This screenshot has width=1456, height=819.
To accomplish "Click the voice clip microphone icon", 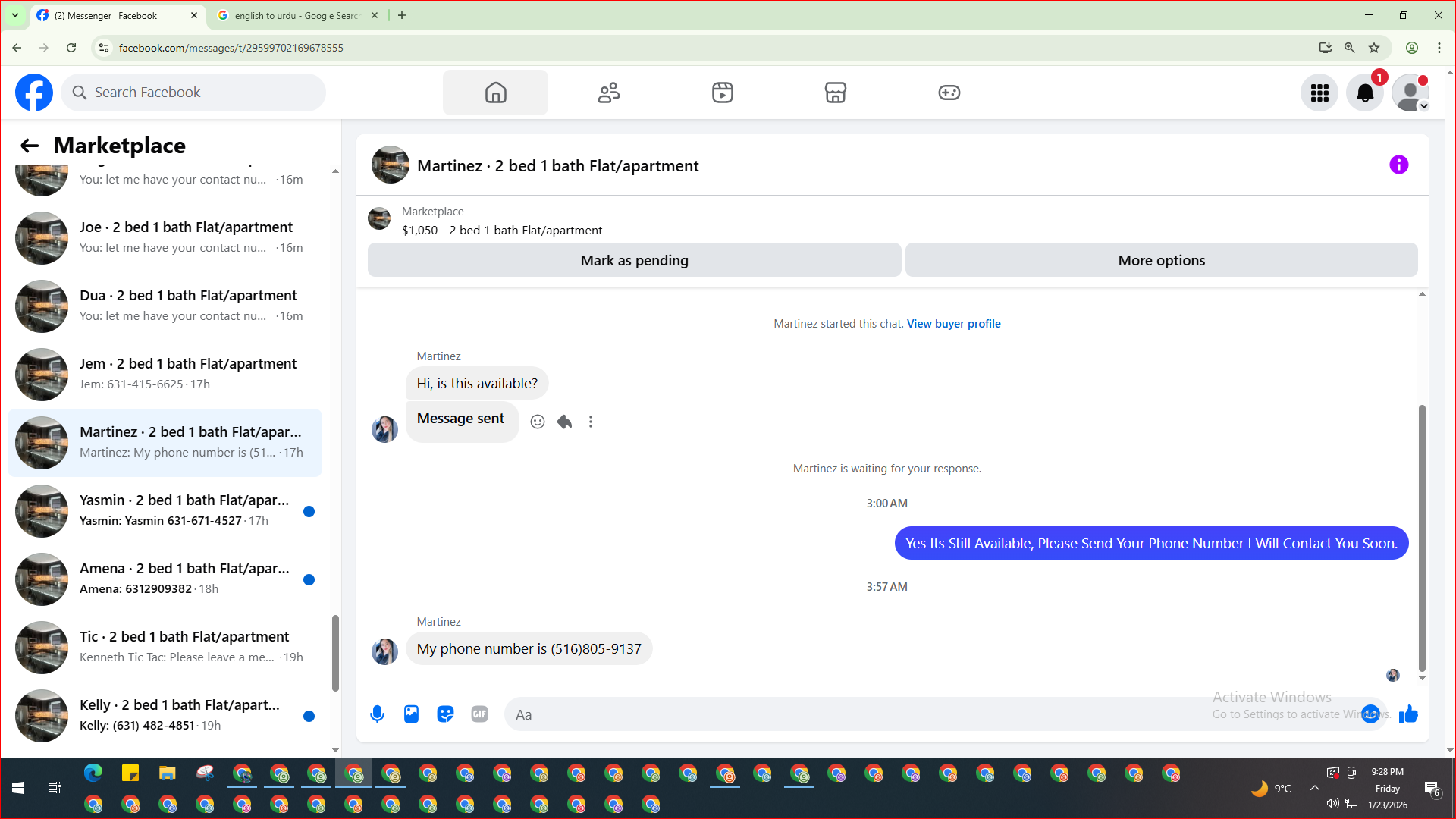I will 377,714.
